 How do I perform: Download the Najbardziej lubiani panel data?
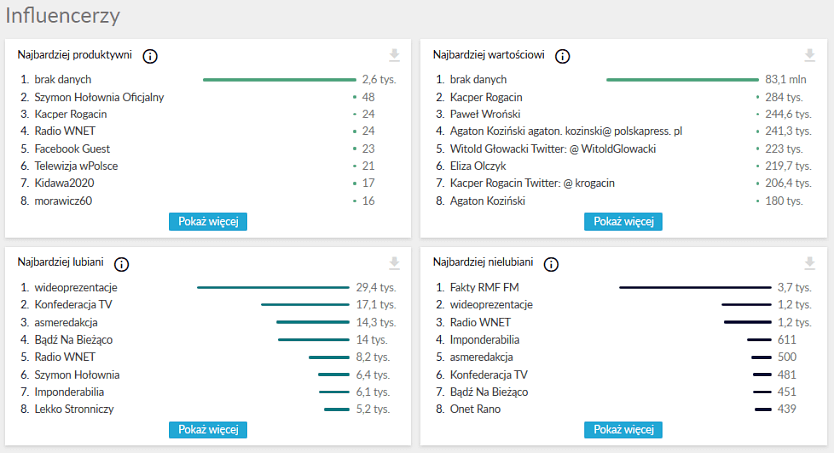point(394,264)
